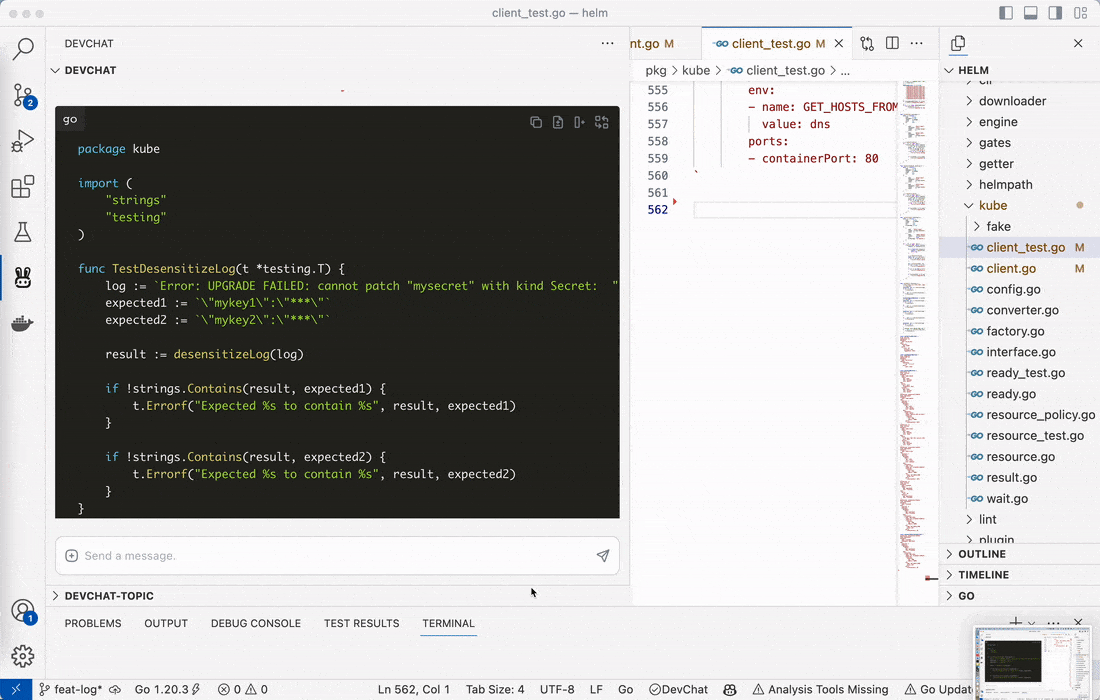The width and height of the screenshot is (1100, 700).
Task: Copy the Go code snippet in DevChat
Action: [x=537, y=121]
